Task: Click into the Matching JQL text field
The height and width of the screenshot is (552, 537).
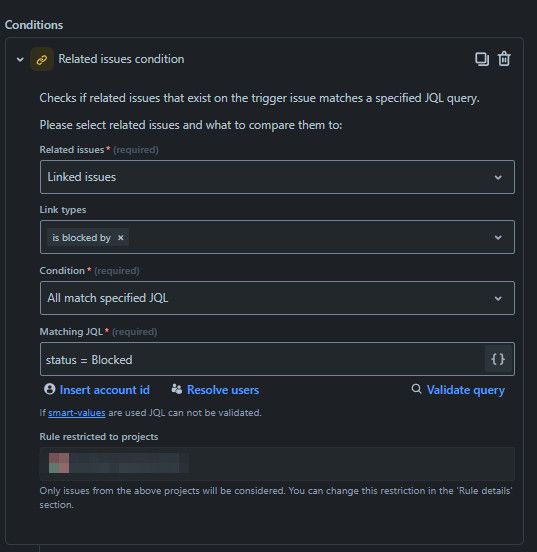Action: (262, 359)
